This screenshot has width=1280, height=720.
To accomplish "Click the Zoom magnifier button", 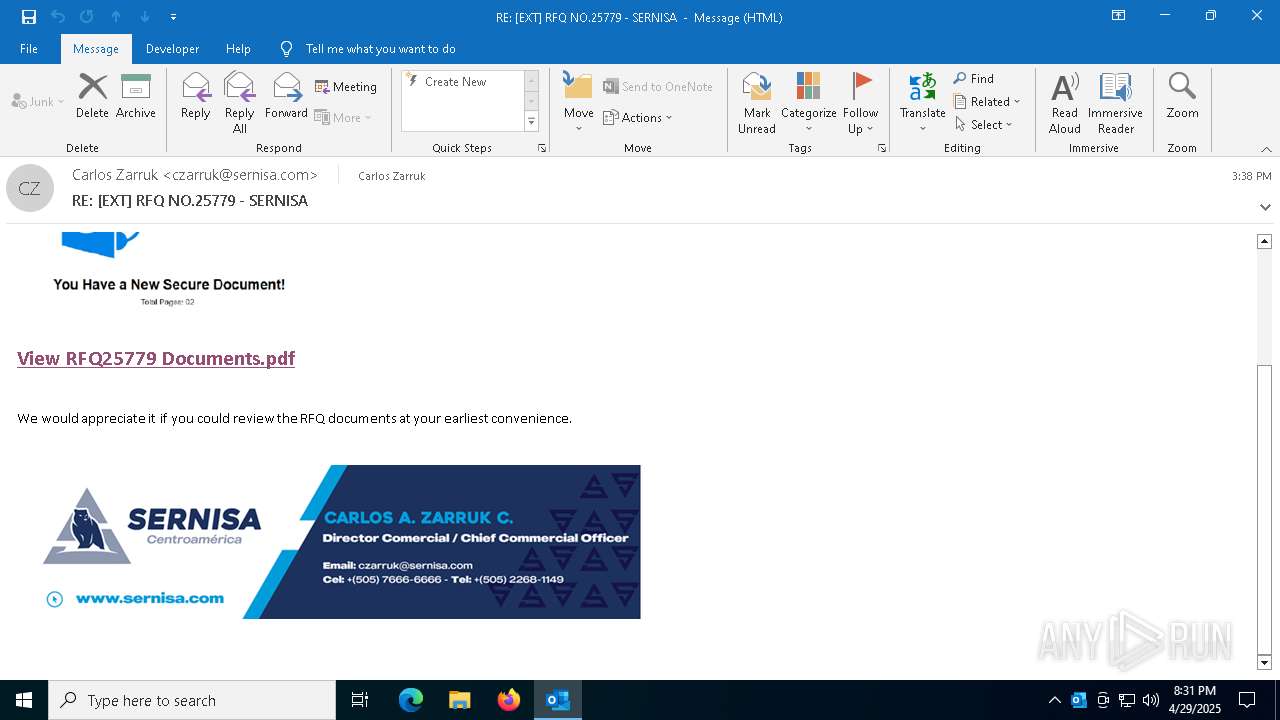I will 1182,96.
